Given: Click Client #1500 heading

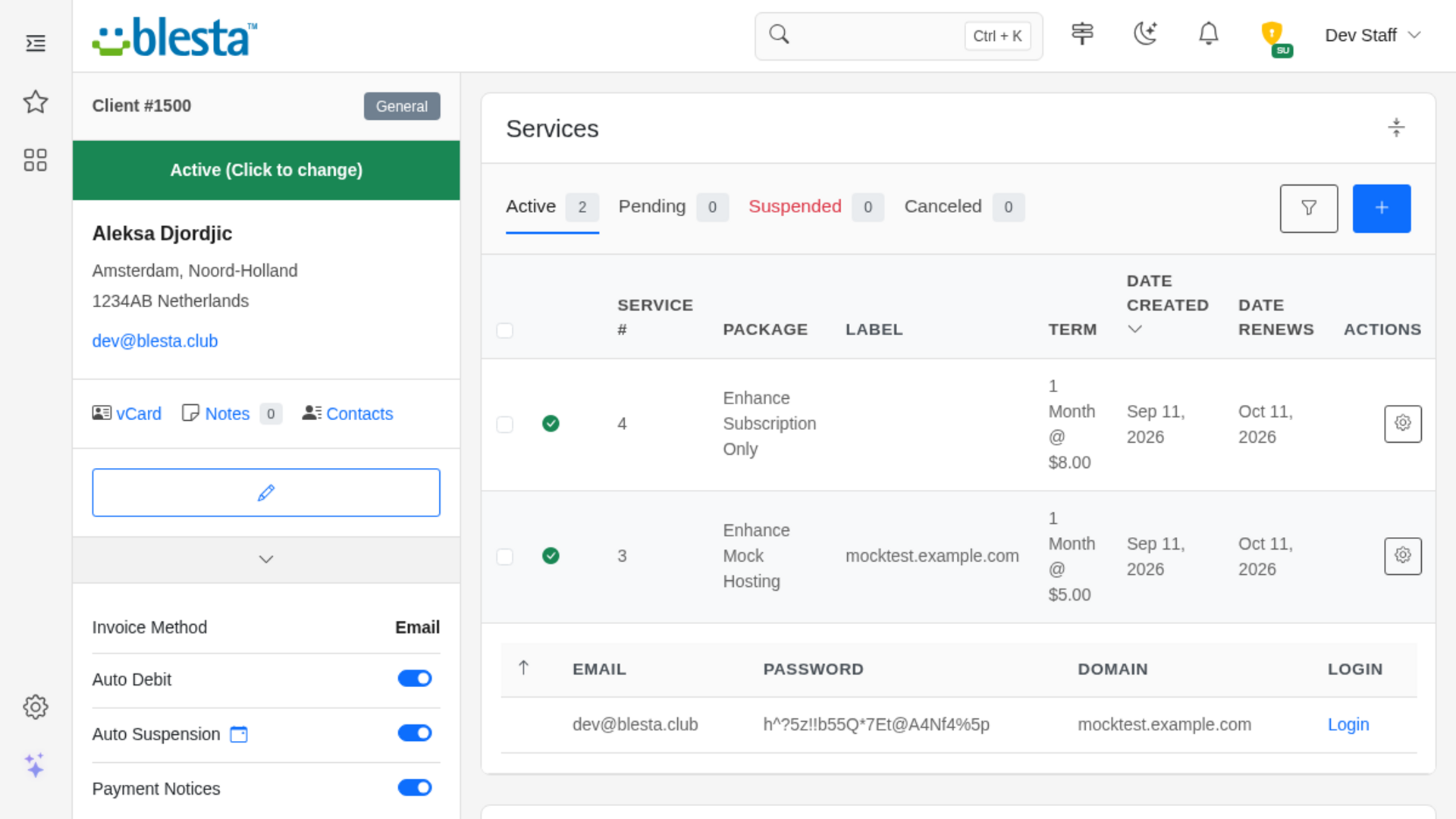Looking at the screenshot, I should coord(142,105).
